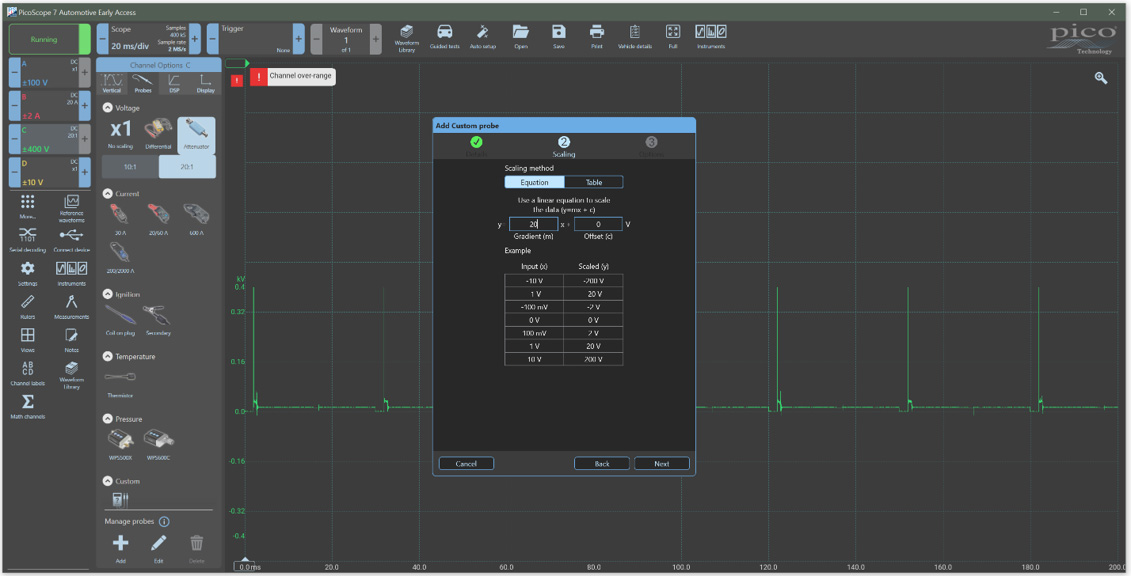This screenshot has height=576, width=1131.
Task: Collapse the Voltage probes section
Action: pos(108,108)
